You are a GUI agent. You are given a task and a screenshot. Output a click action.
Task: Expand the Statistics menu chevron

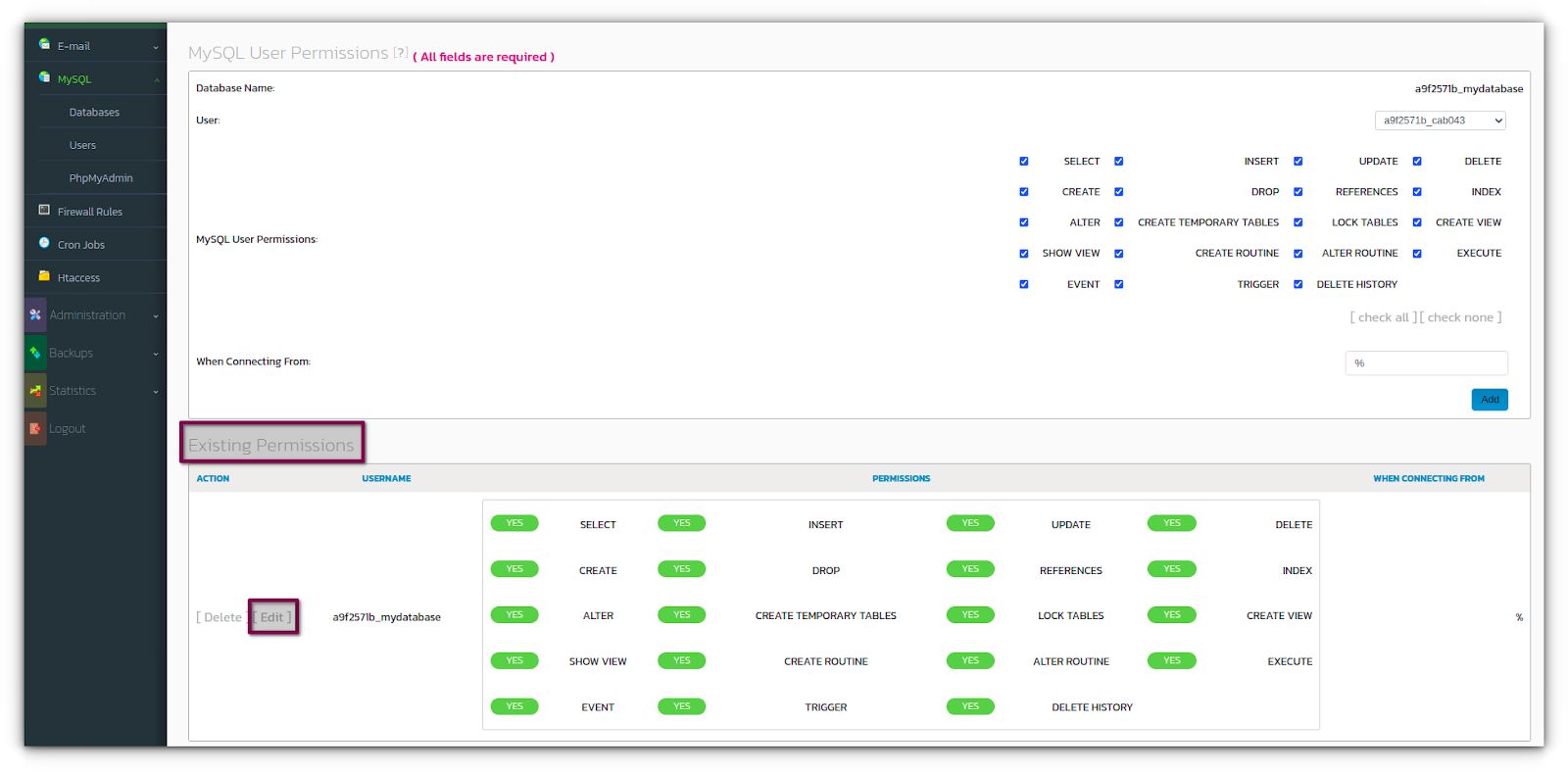[156, 392]
